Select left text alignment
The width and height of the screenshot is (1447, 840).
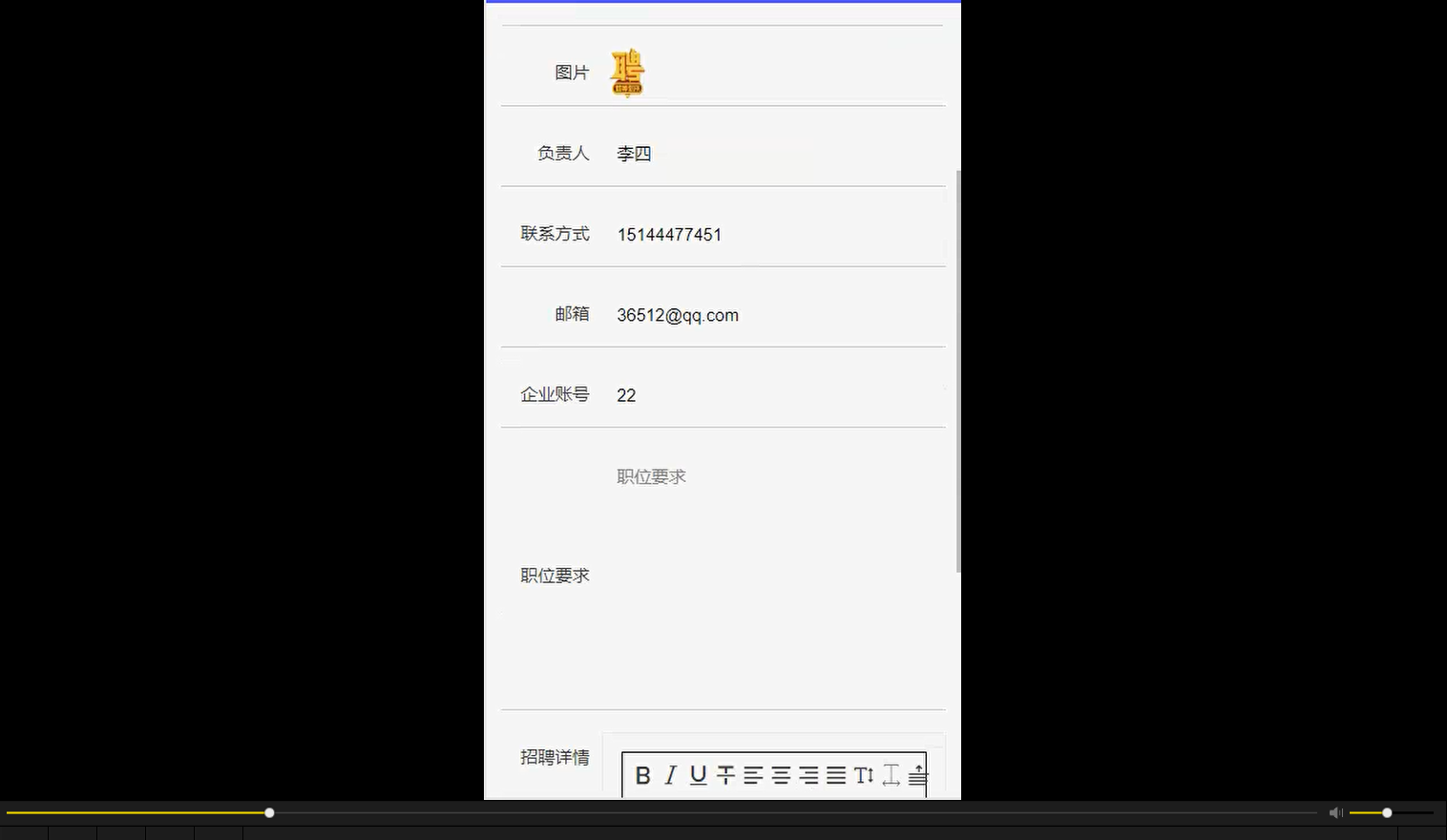[x=754, y=775]
